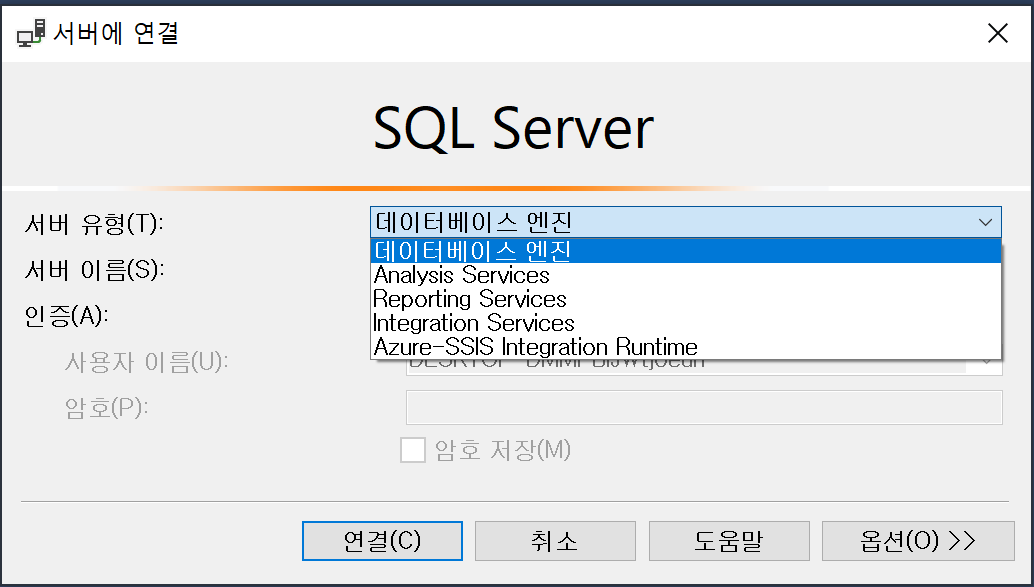This screenshot has width=1034, height=587.
Task: Click the 서버 이름(S) label
Action: click(x=94, y=270)
